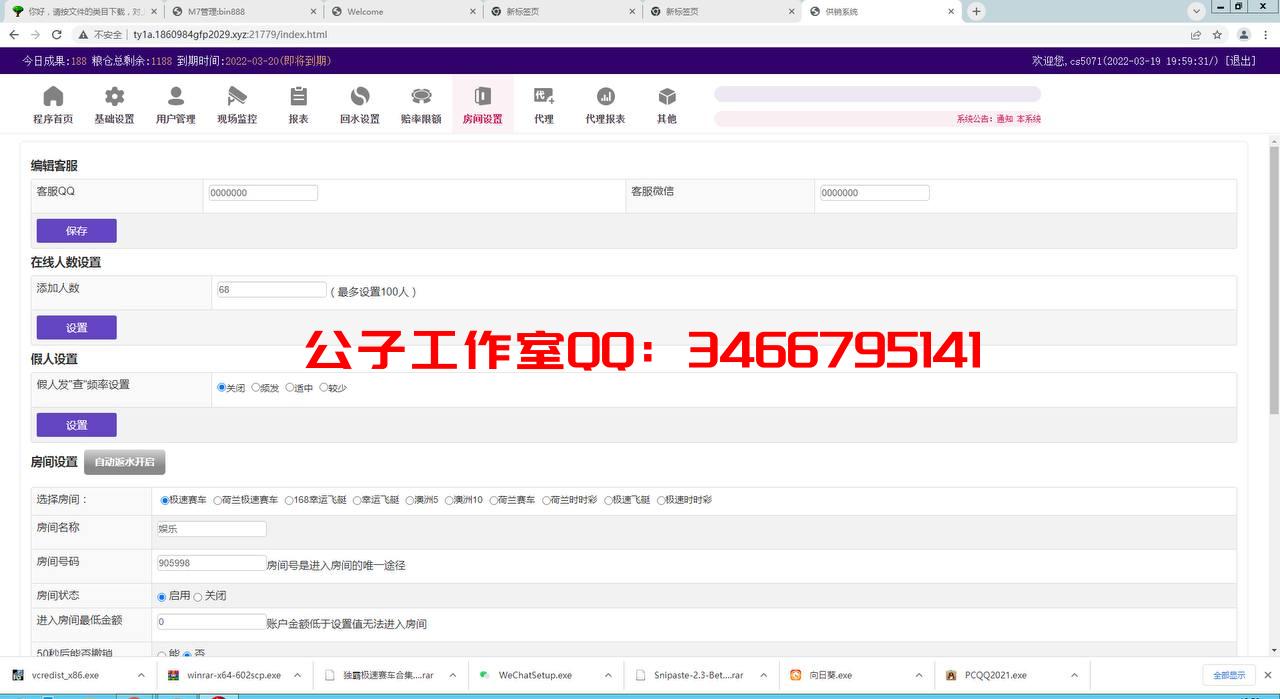
Task: Reload the current page
Action: coord(57,34)
